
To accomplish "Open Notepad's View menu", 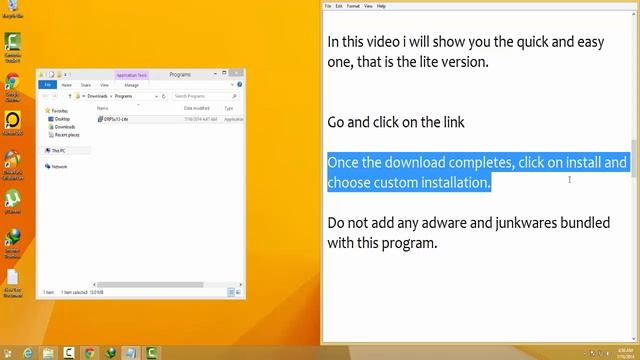I will [368, 6].
